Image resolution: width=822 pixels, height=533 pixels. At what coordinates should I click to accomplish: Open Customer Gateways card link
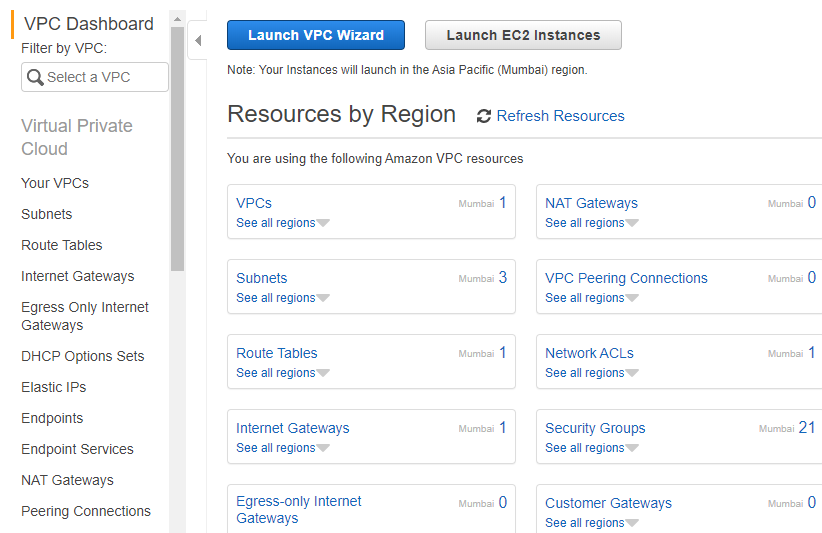(608, 503)
